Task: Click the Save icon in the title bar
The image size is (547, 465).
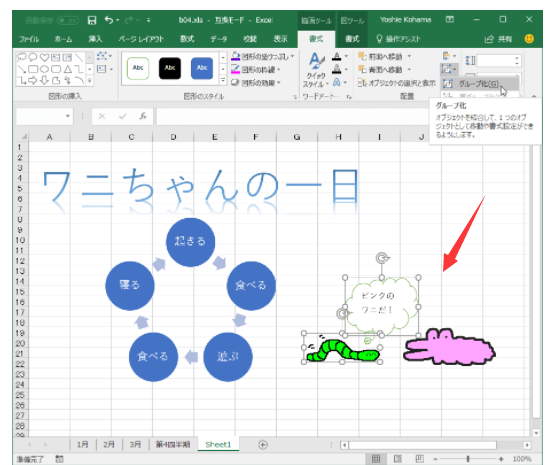Action: click(92, 20)
